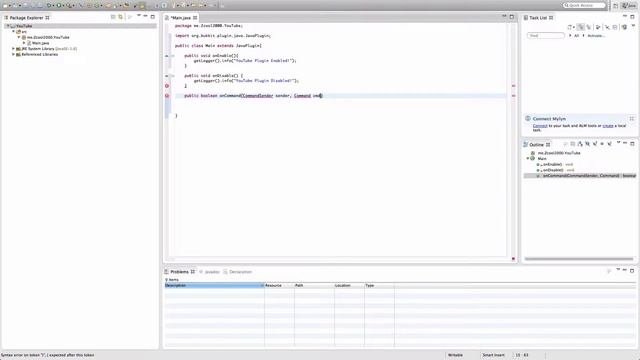Switch to the Declaration tab

[238, 271]
